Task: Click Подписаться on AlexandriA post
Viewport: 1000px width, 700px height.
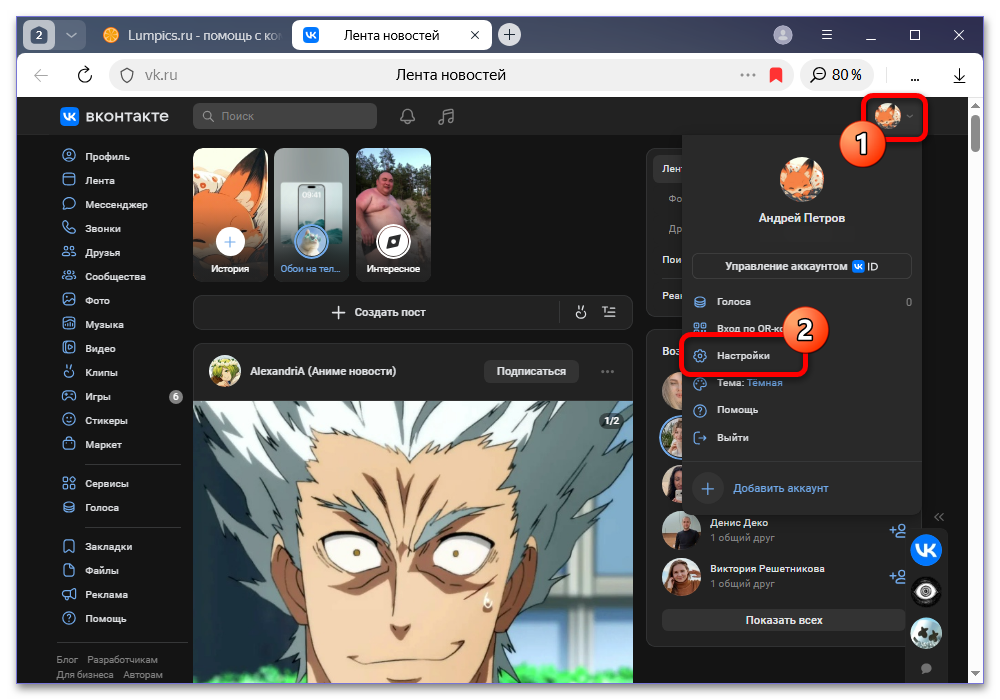Action: pyautogui.click(x=531, y=371)
